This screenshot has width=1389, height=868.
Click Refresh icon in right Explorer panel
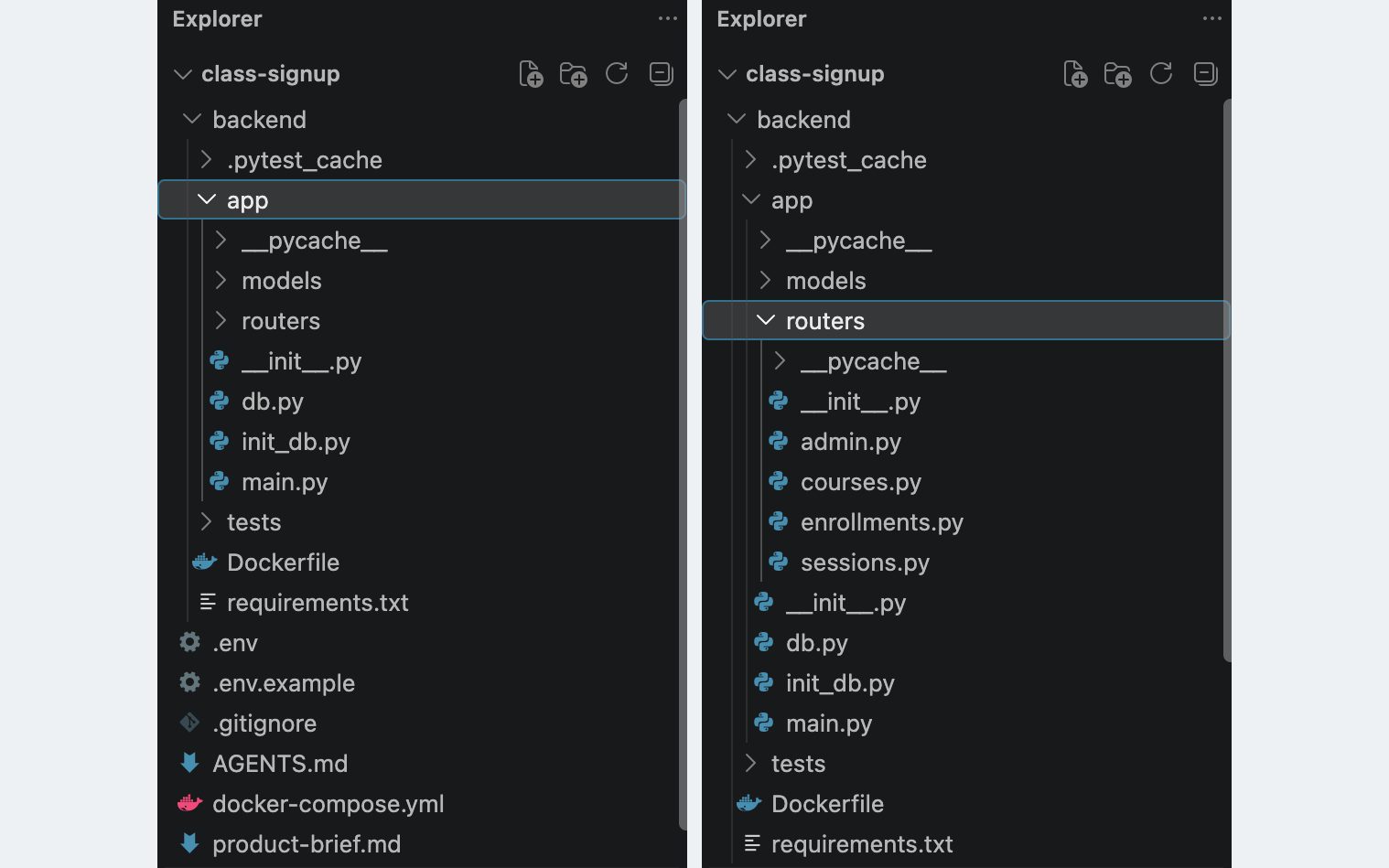coord(1161,73)
